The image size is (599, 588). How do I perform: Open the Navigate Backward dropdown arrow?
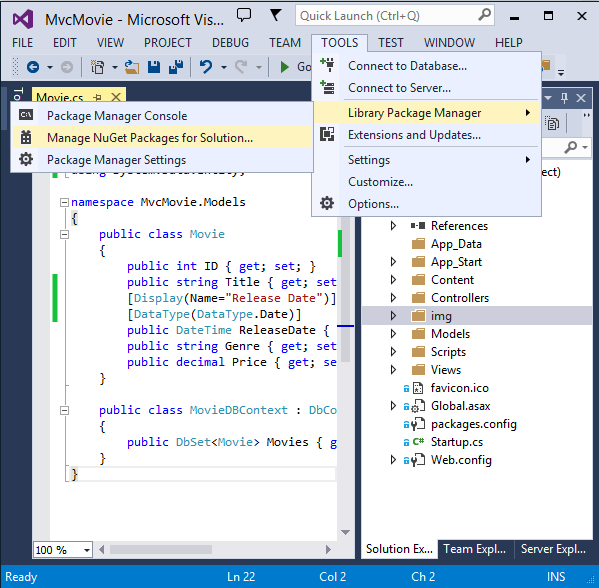click(50, 67)
